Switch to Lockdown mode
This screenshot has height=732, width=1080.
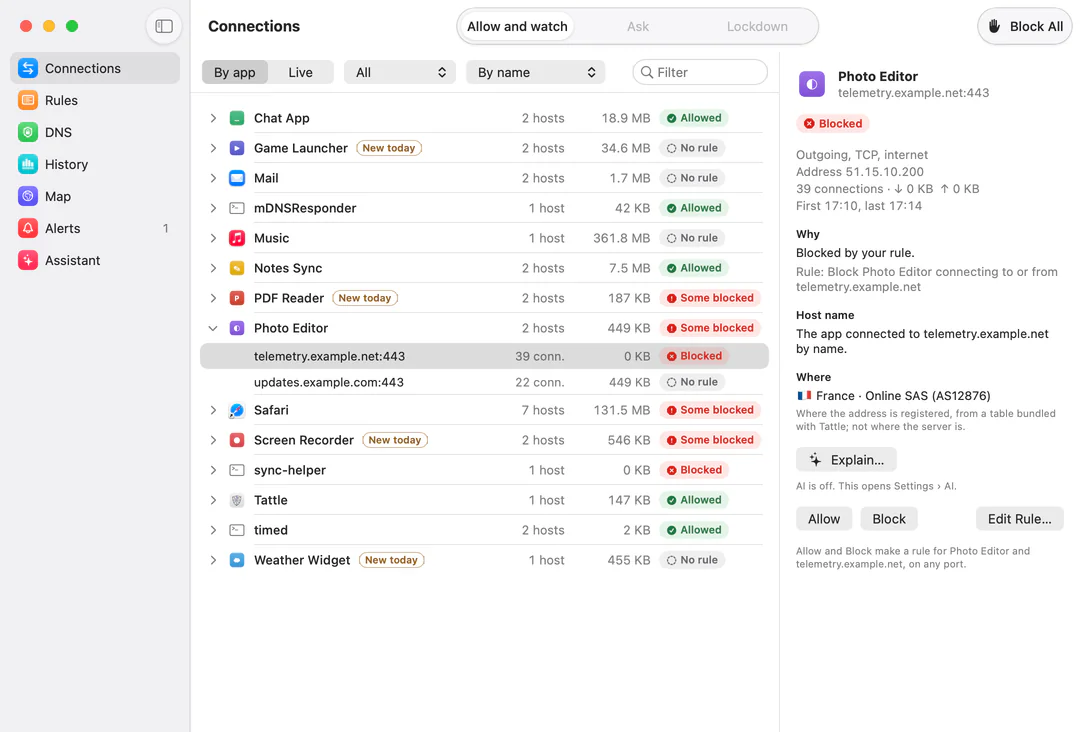[x=757, y=26]
